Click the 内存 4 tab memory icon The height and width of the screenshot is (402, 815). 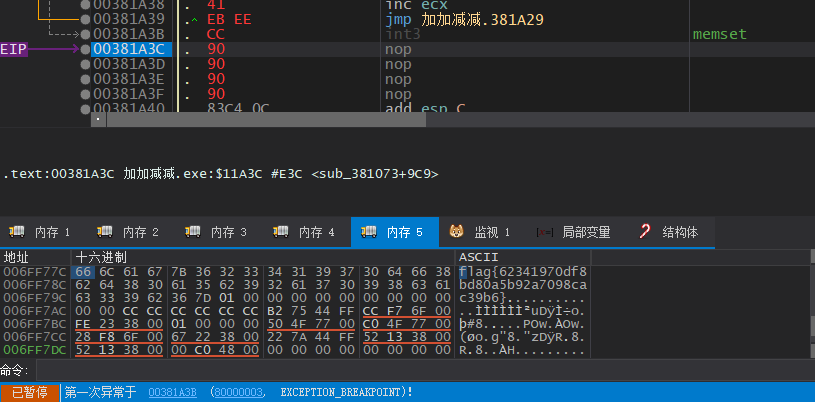click(x=282, y=232)
